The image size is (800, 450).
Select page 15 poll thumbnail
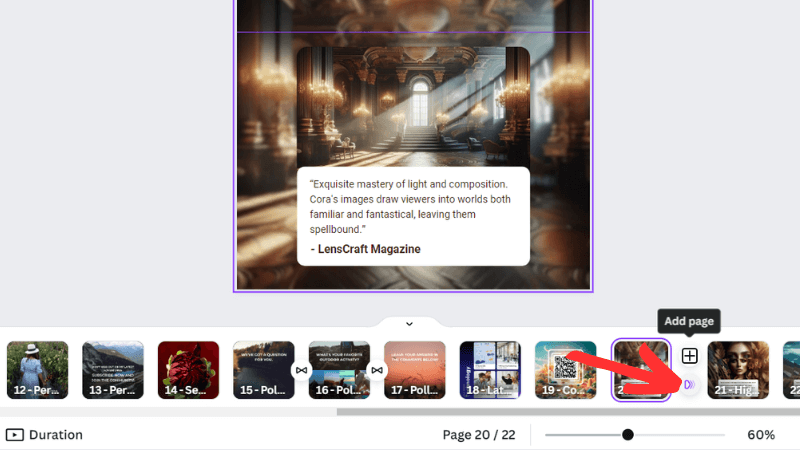(x=262, y=370)
